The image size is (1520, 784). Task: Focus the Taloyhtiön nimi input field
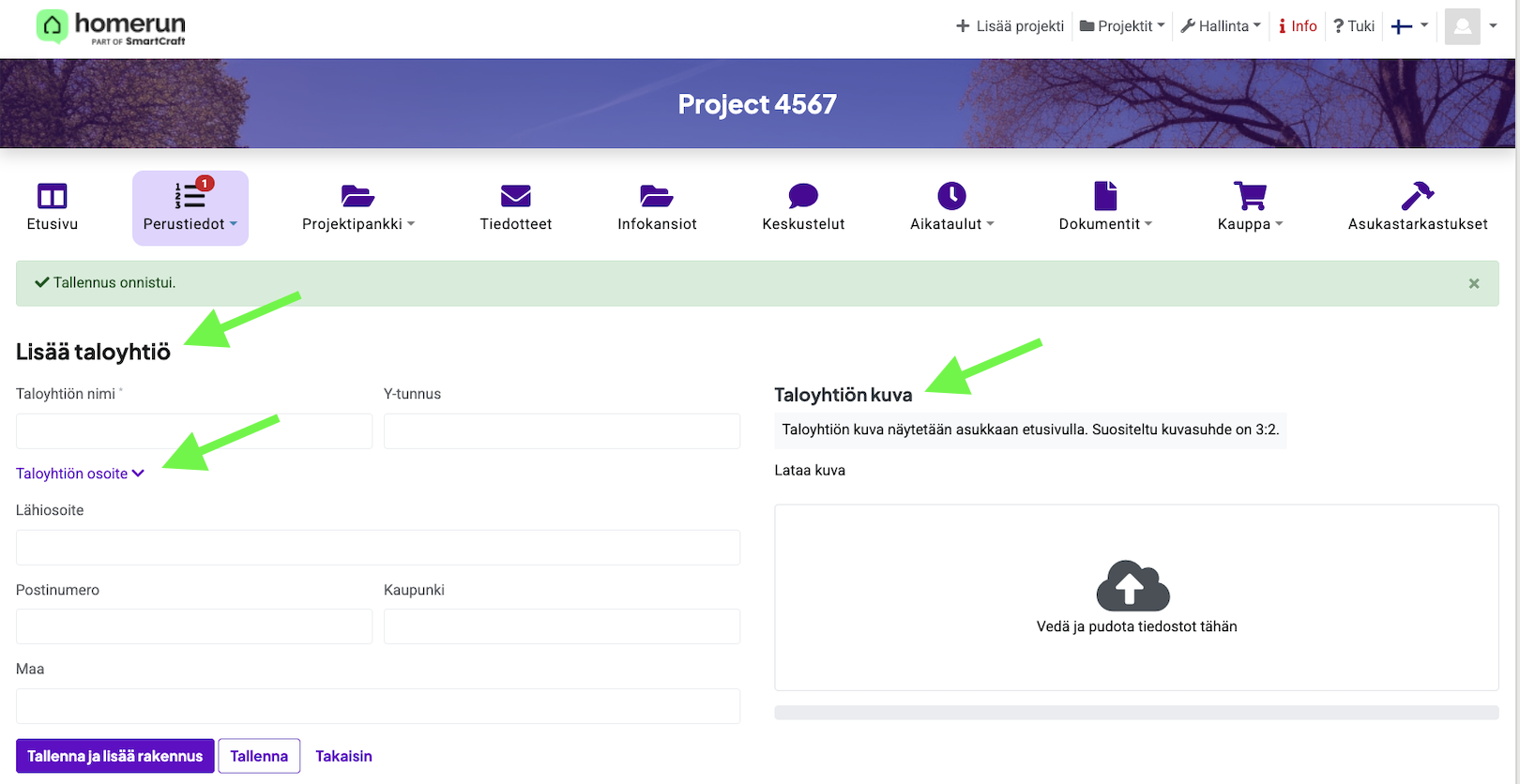click(194, 431)
